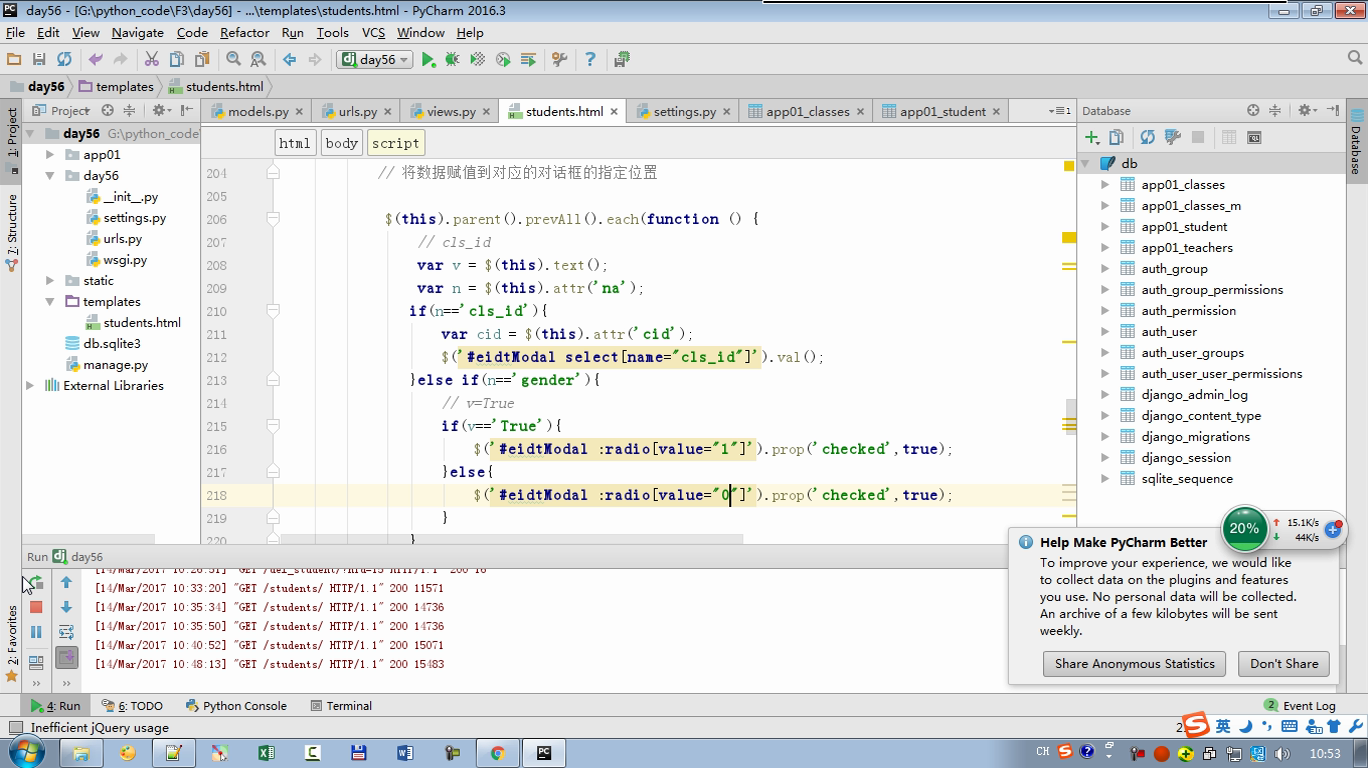Viewport: 1368px width, 768px height.
Task: Undo the last action via purple arrow
Action: 96,60
